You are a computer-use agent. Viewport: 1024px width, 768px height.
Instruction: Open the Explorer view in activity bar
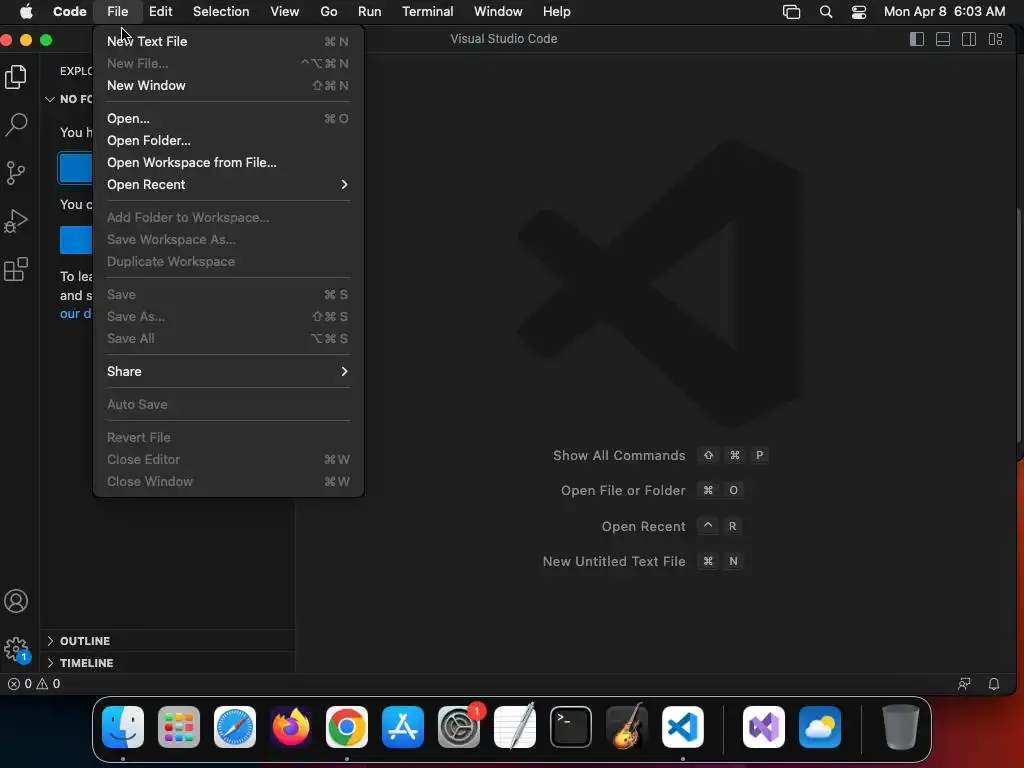[16, 77]
